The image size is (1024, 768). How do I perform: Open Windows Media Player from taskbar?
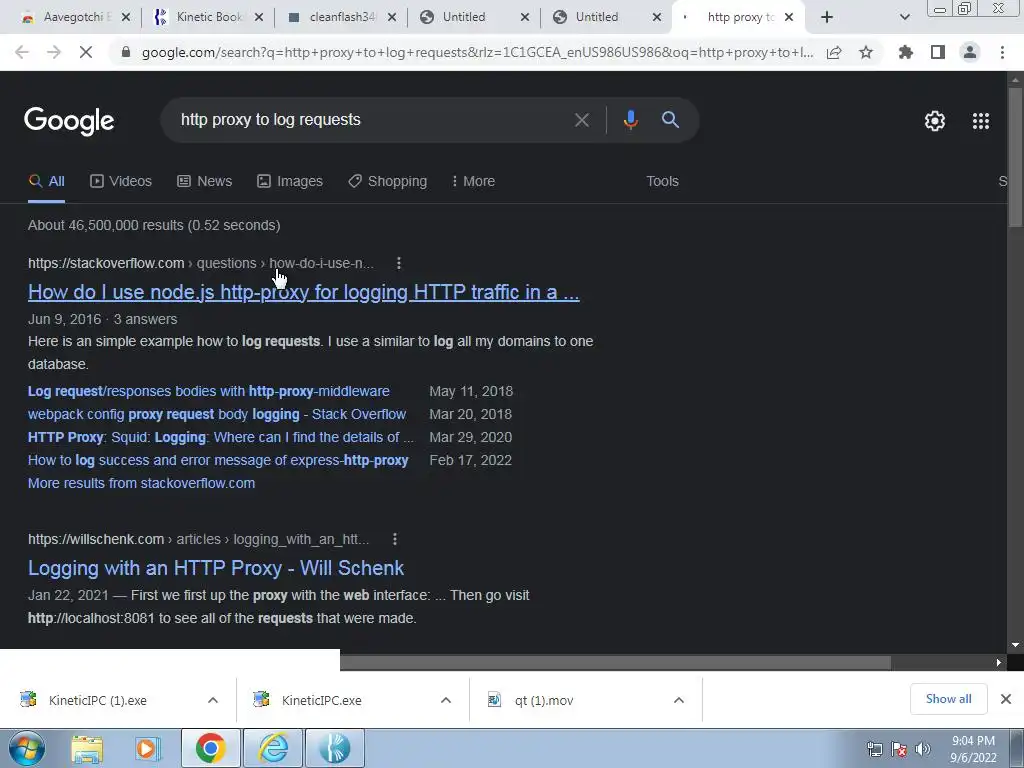coord(148,748)
